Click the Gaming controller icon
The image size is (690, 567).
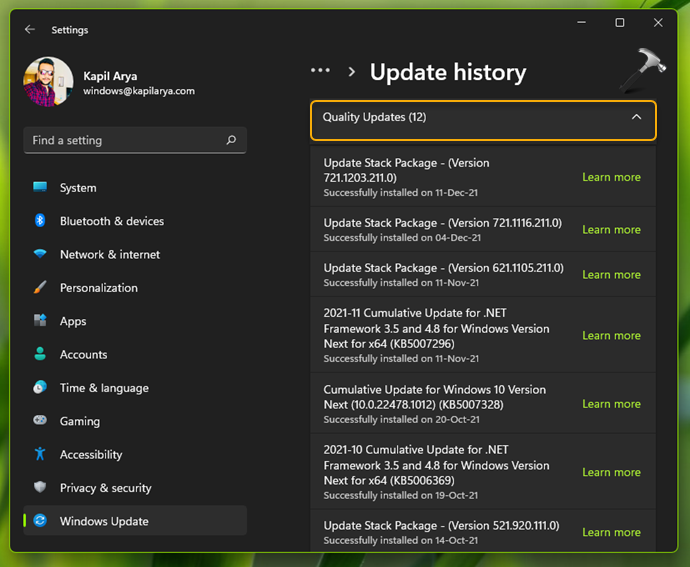point(40,421)
